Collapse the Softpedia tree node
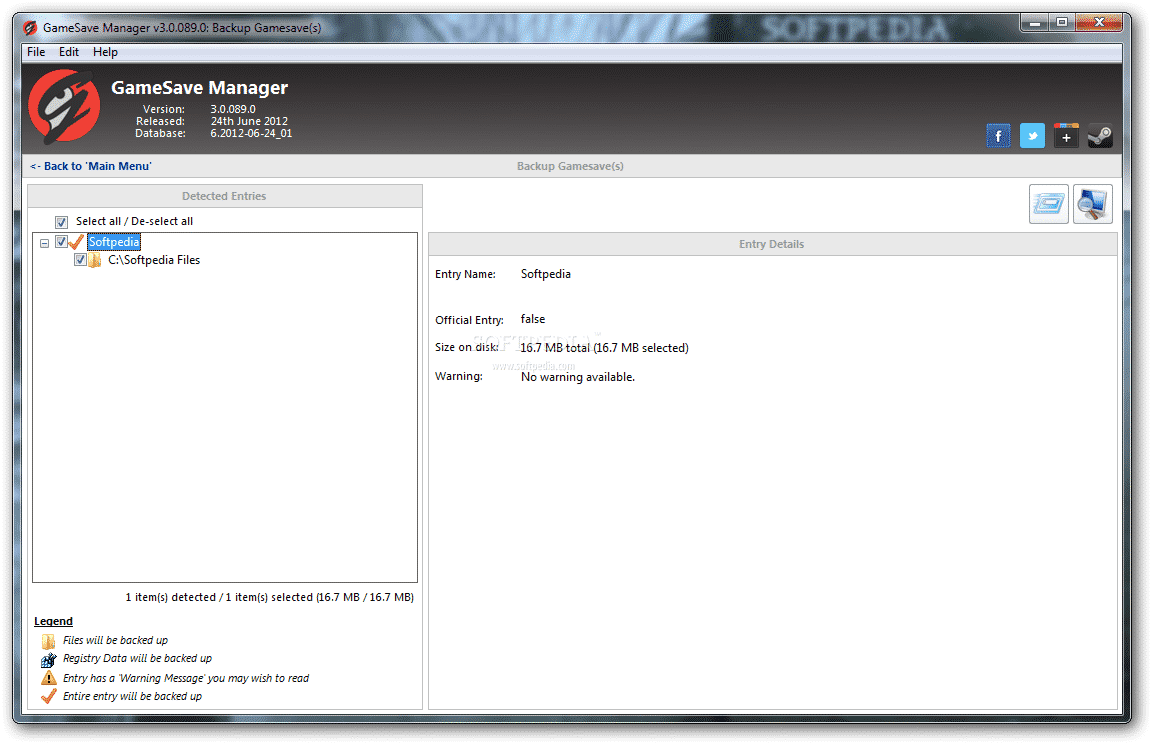The image size is (1152, 744). click(x=44, y=243)
